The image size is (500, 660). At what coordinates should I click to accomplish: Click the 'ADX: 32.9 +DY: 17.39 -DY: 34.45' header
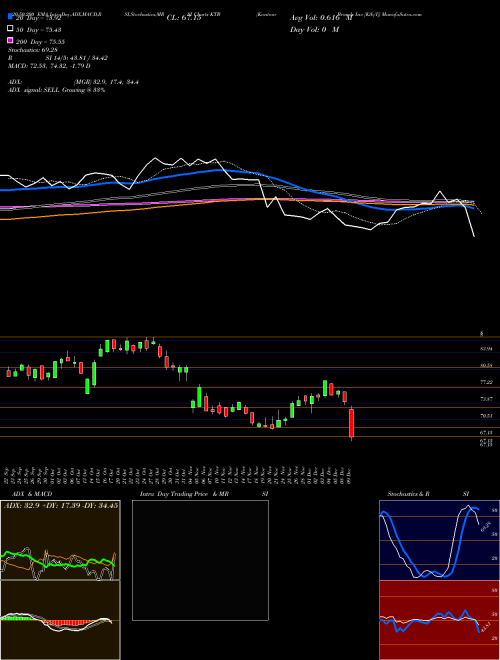tap(61, 505)
